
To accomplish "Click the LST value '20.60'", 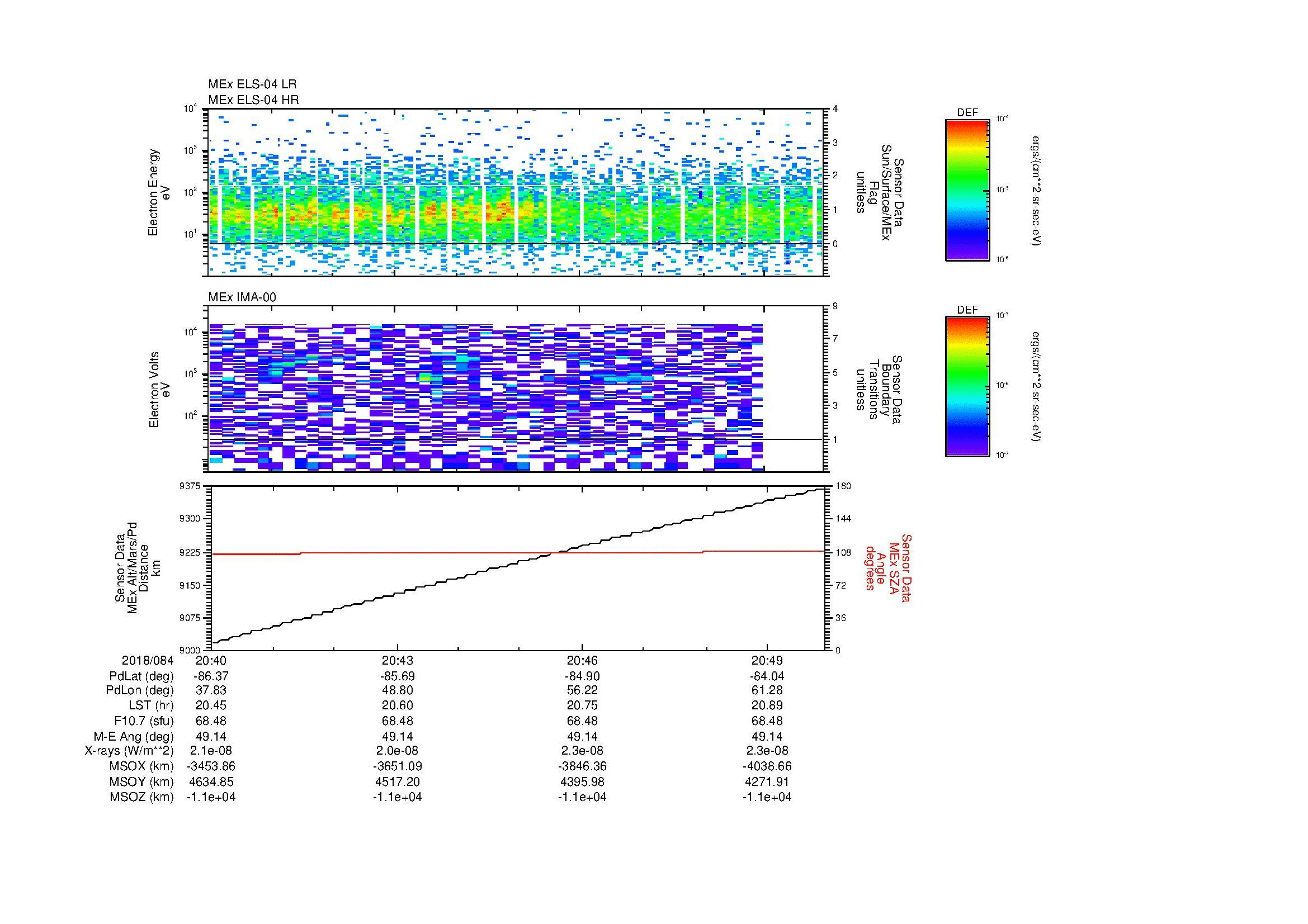I will click(x=397, y=706).
